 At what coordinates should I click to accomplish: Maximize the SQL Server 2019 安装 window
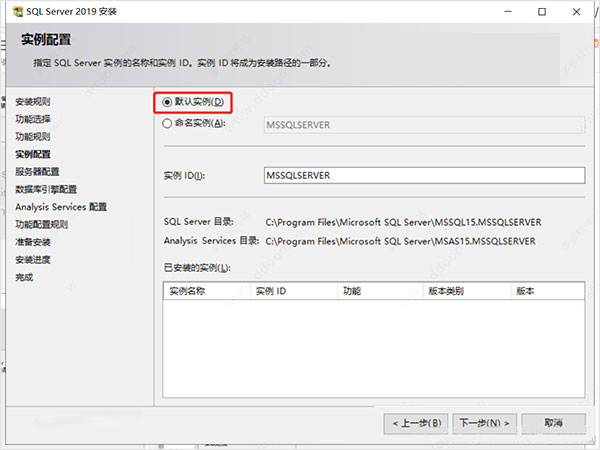click(542, 11)
